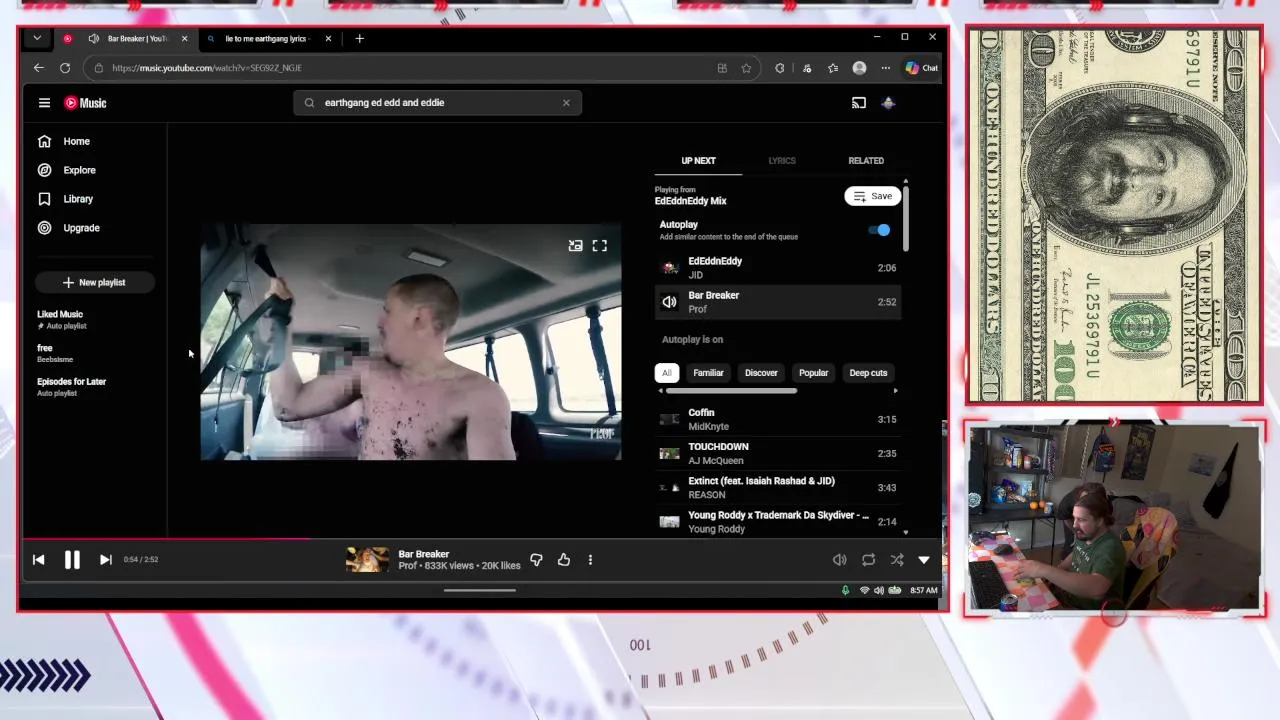Screen dimensions: 1280x720
Task: Switch to the LYRICS tab
Action: (x=782, y=161)
